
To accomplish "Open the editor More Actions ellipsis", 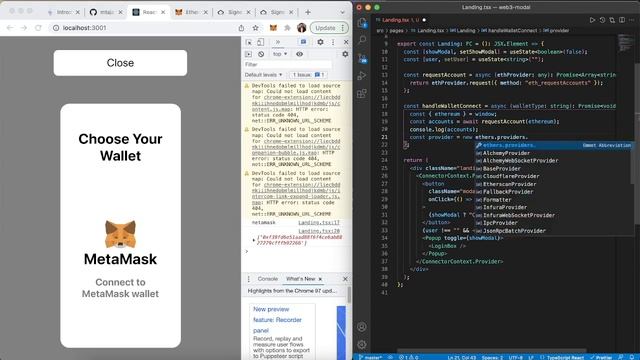I will coord(631,20).
